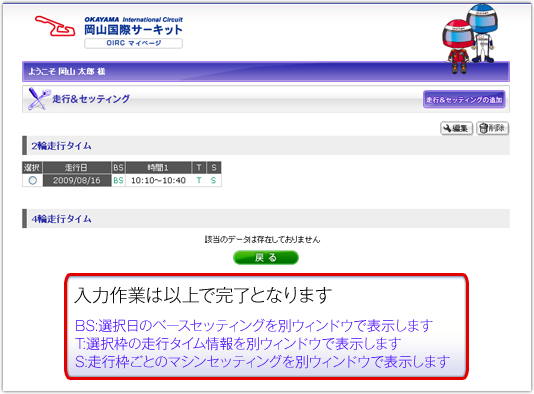The image size is (534, 394).
Task: Click the 編集 edit button
Action: click(x=456, y=128)
